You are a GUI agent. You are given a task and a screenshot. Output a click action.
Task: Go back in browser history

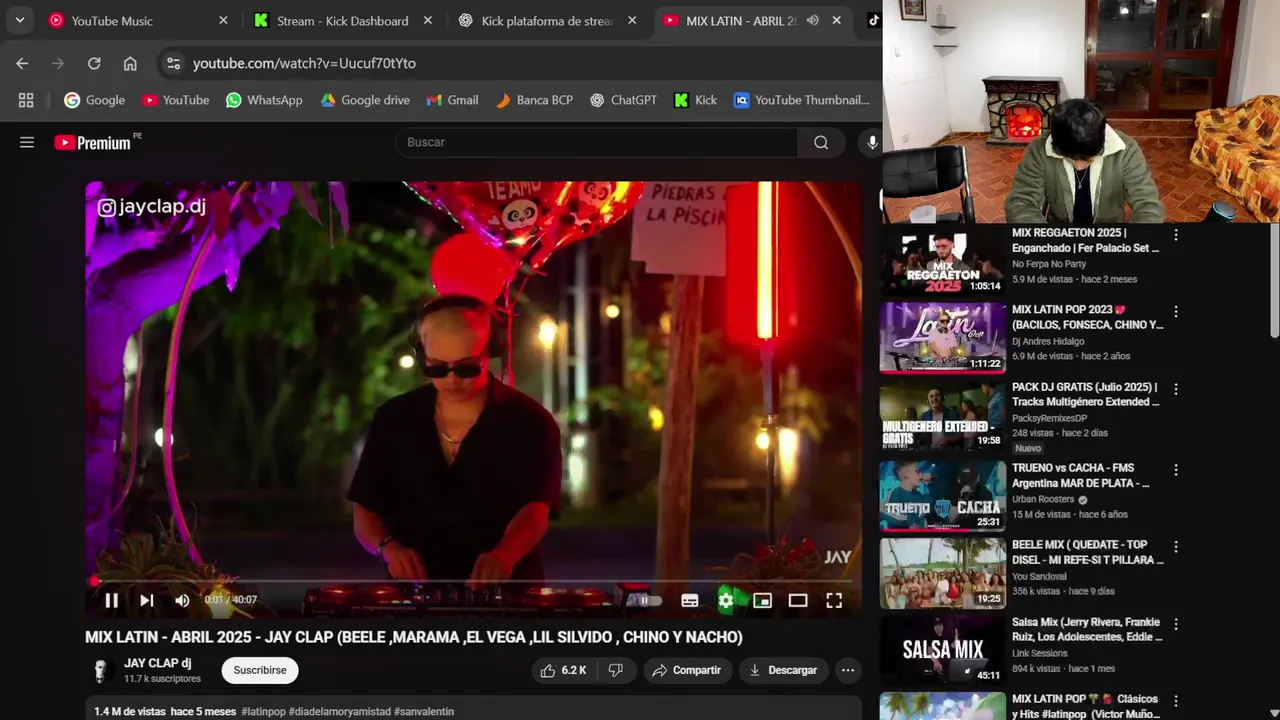pyautogui.click(x=22, y=63)
